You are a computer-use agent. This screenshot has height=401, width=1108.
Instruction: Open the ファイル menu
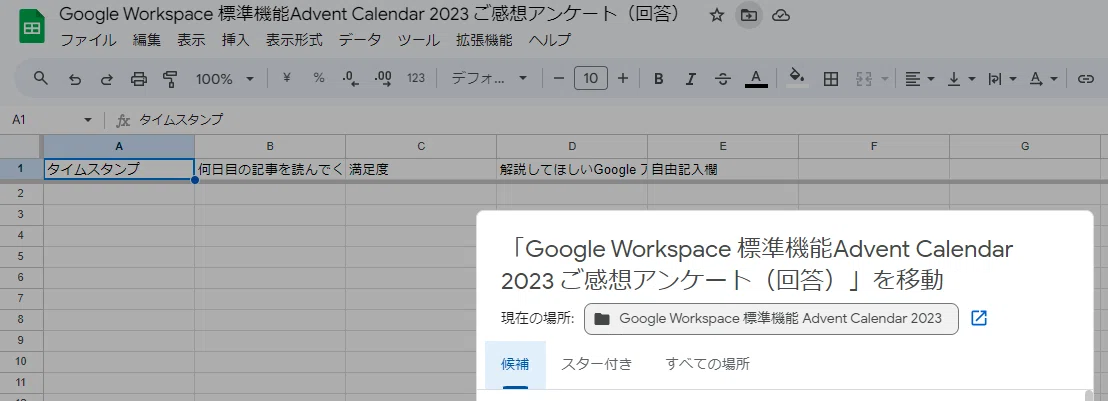point(88,40)
